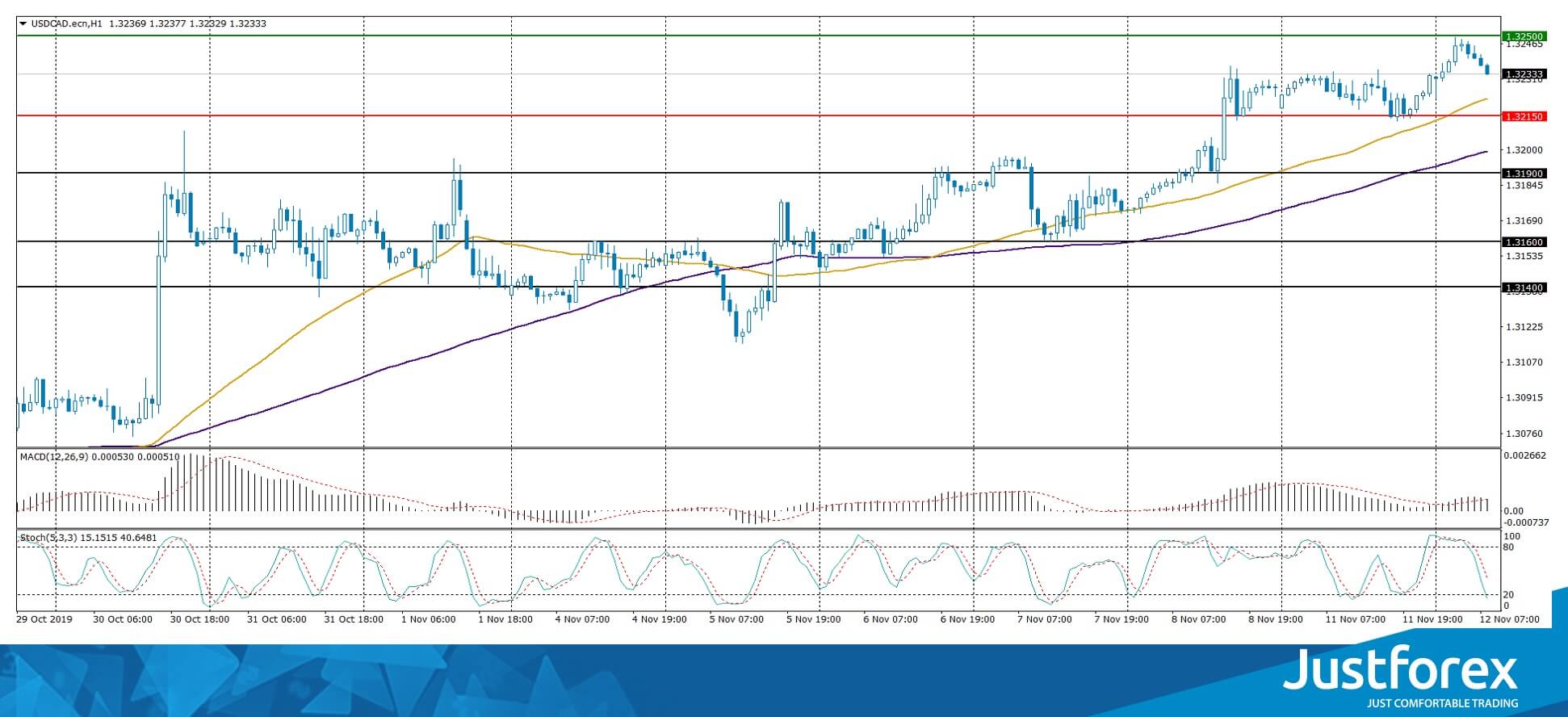Click the JustForex logo
1568x717 pixels.
(x=1401, y=677)
